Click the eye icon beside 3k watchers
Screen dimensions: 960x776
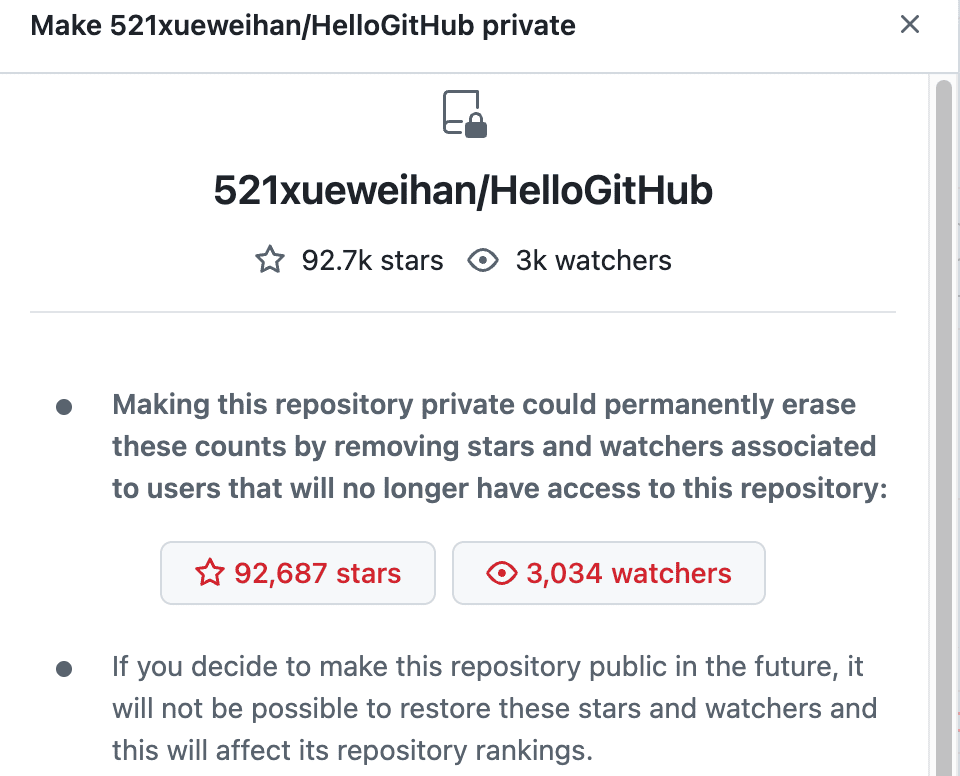click(483, 260)
